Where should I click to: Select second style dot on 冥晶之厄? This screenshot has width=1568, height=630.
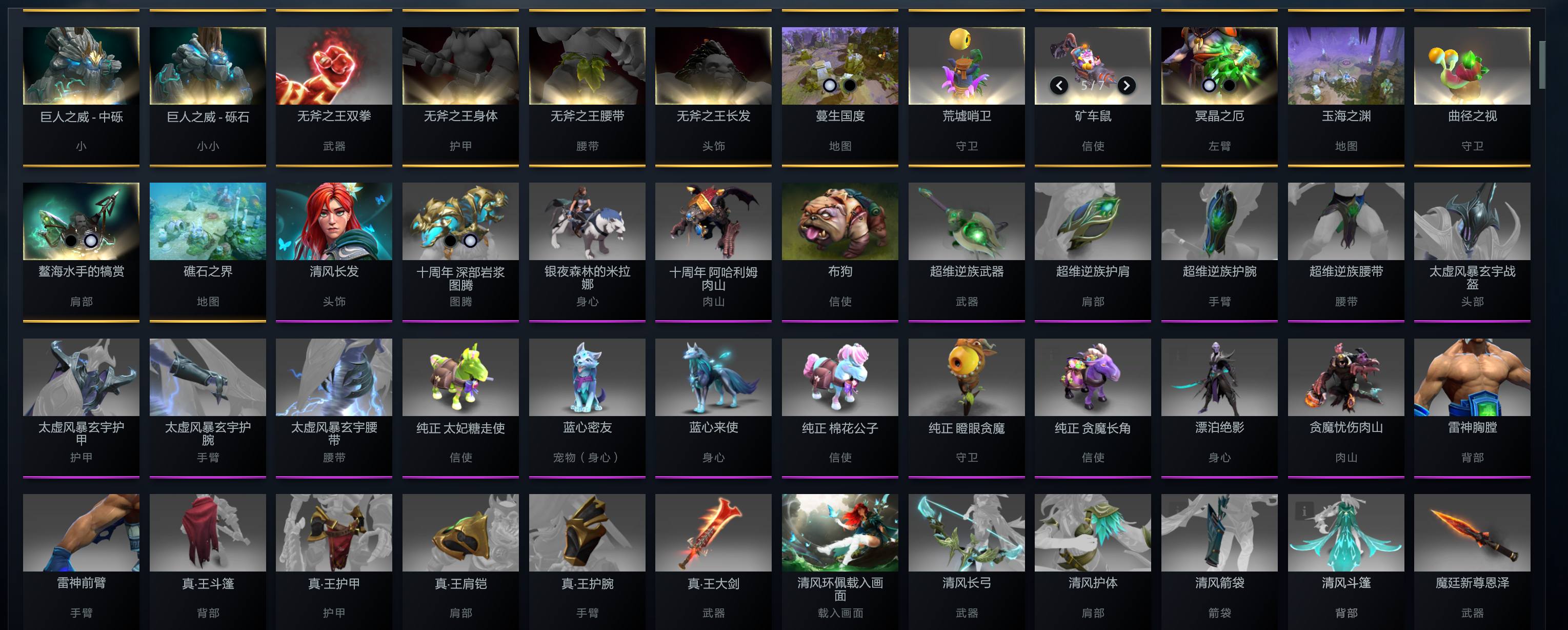pos(1229,86)
